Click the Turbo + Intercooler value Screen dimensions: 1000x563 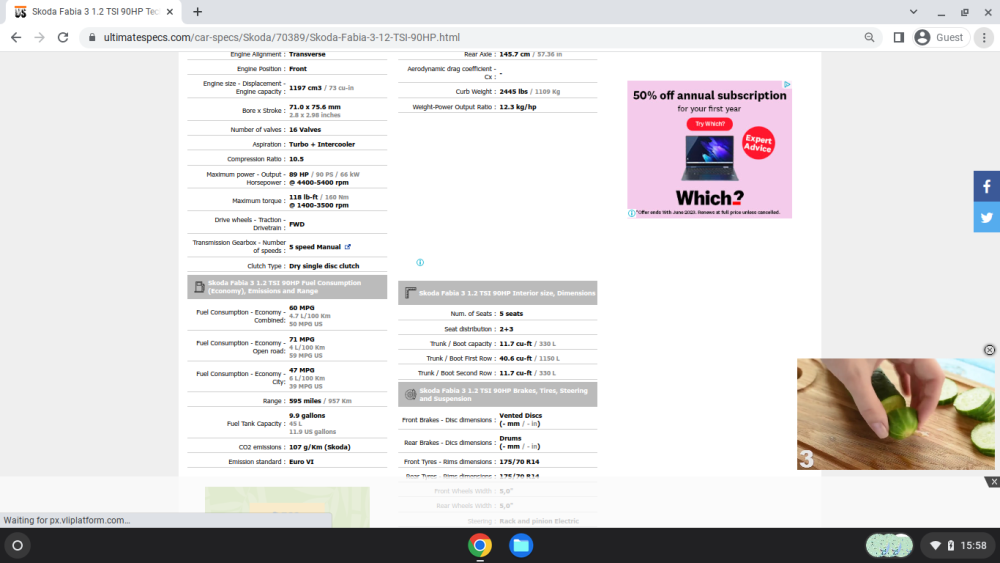(321, 144)
